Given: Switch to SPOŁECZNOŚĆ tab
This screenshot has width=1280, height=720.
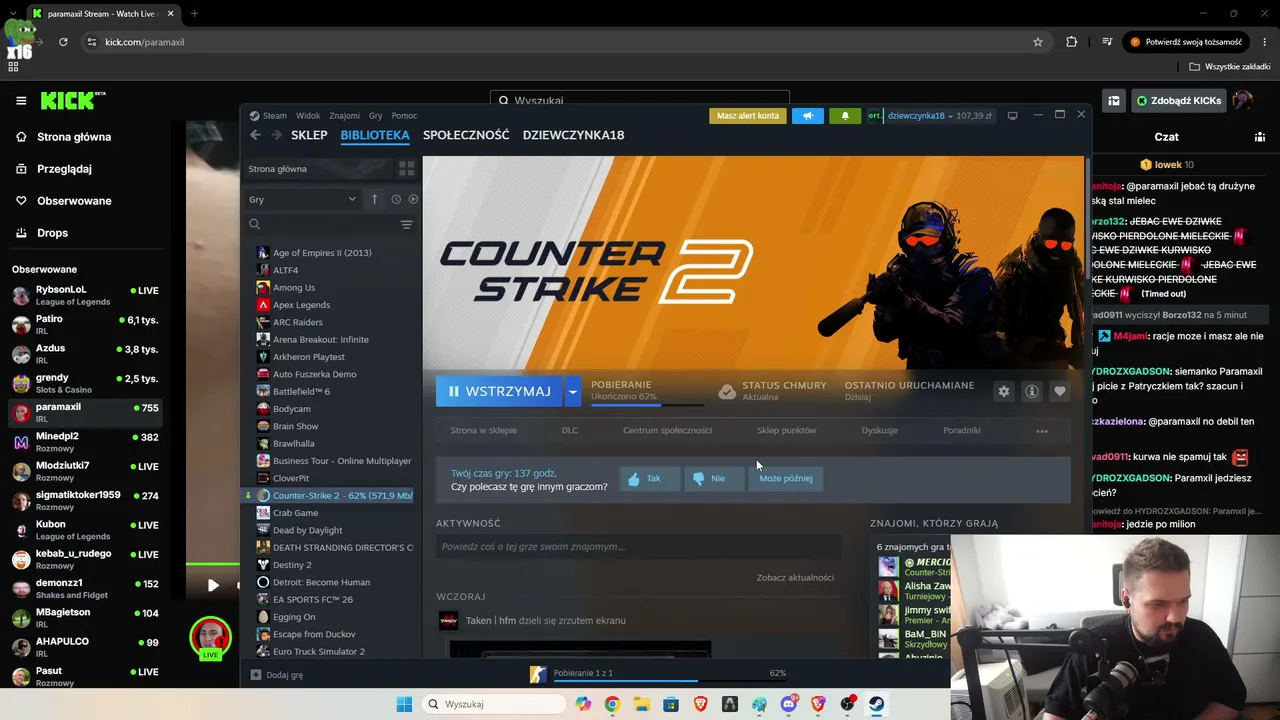Looking at the screenshot, I should tap(466, 135).
